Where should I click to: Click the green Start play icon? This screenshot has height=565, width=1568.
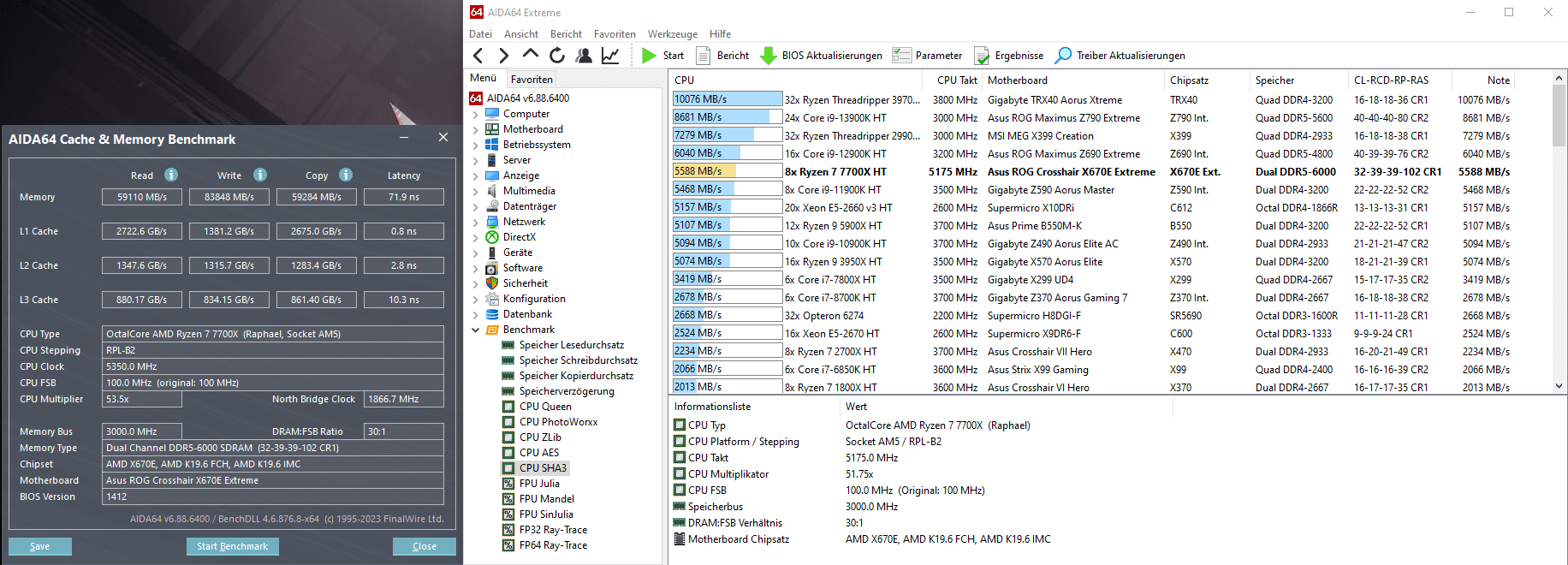pyautogui.click(x=650, y=56)
